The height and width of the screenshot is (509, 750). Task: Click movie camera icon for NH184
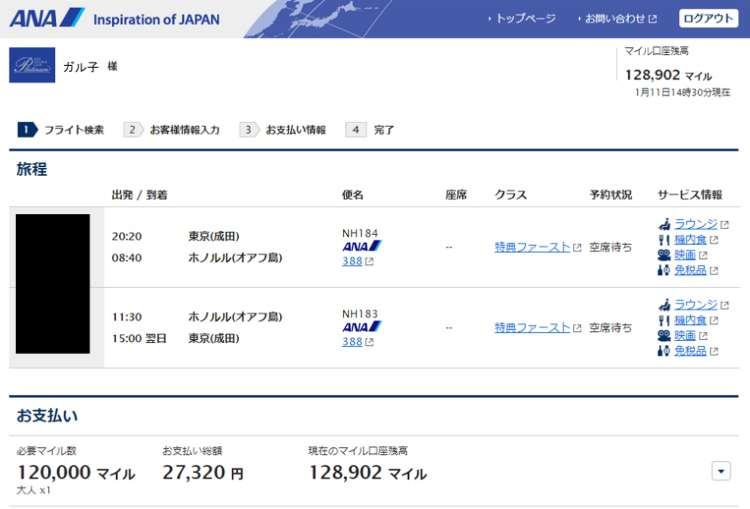664,255
